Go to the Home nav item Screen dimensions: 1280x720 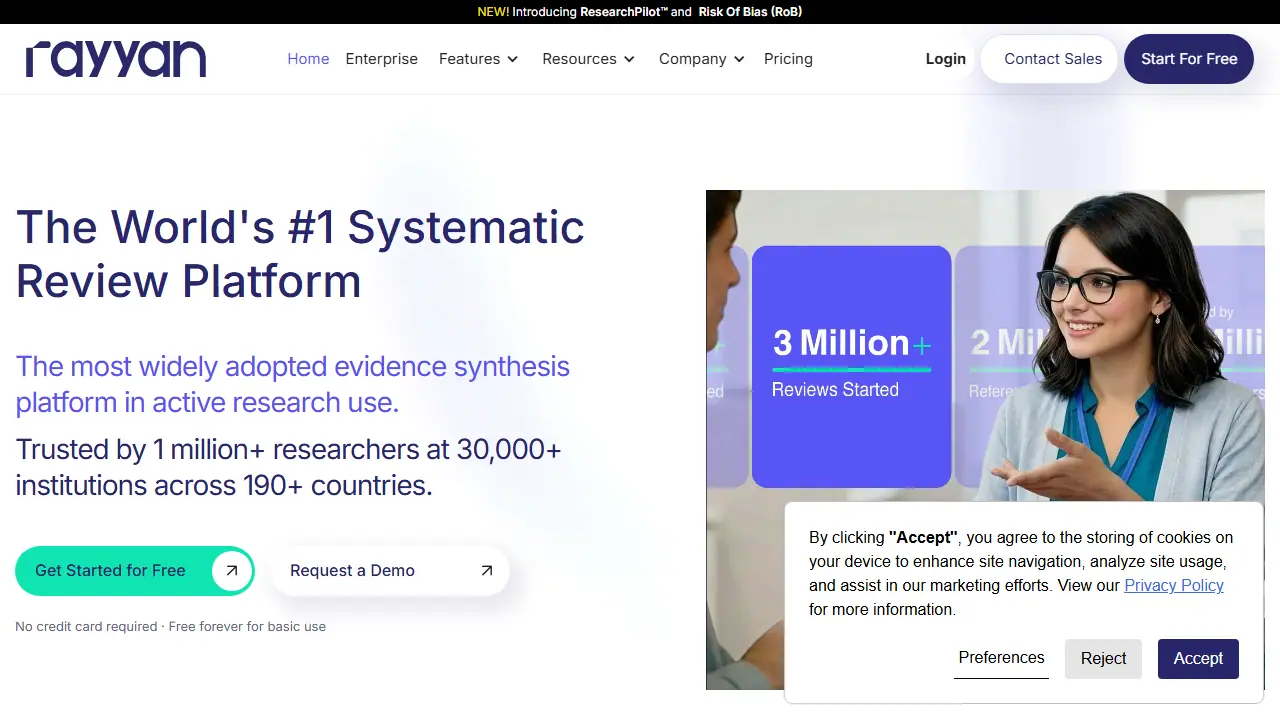pyautogui.click(x=308, y=59)
